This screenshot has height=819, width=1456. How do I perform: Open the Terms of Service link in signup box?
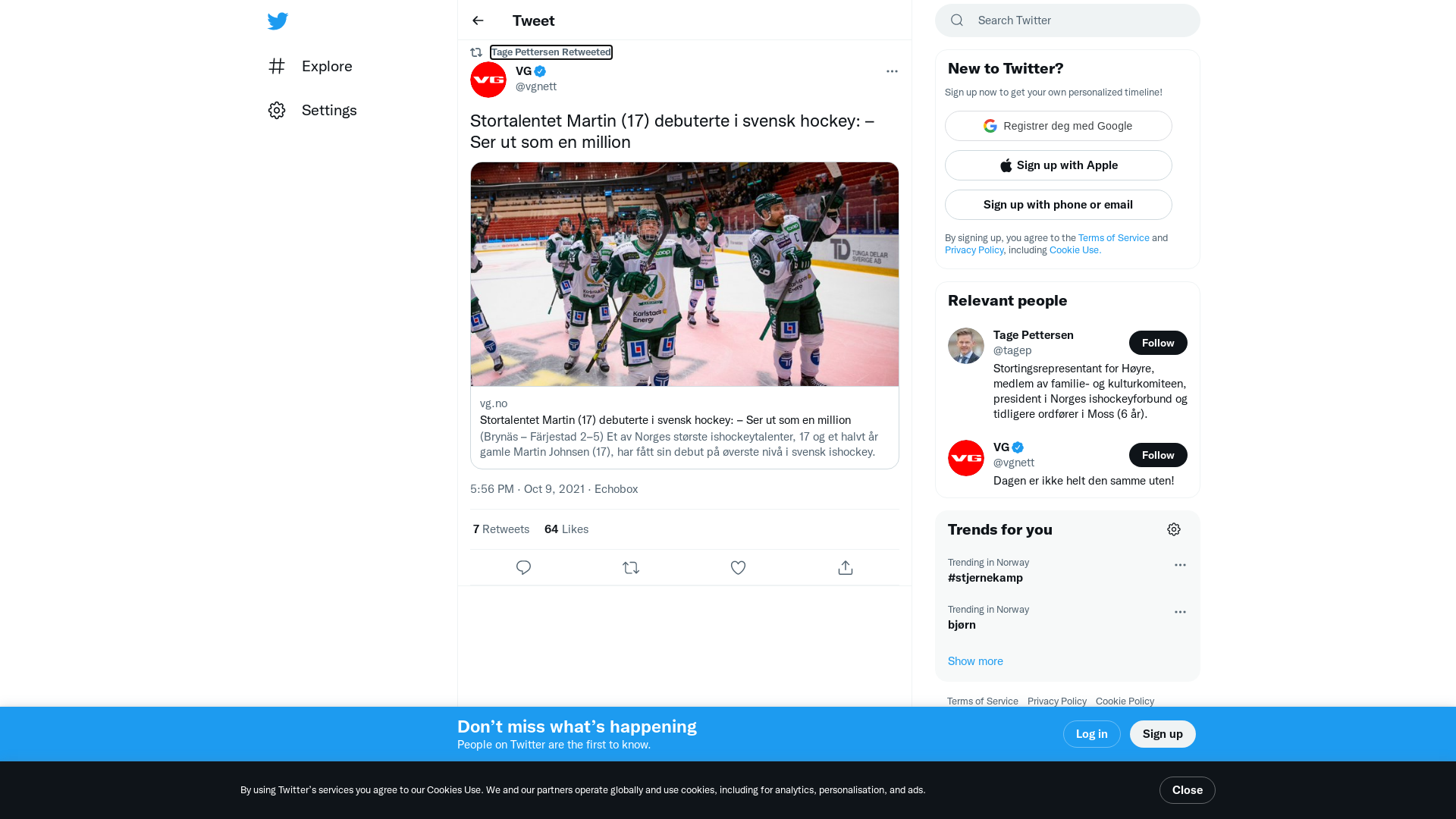click(x=1114, y=238)
